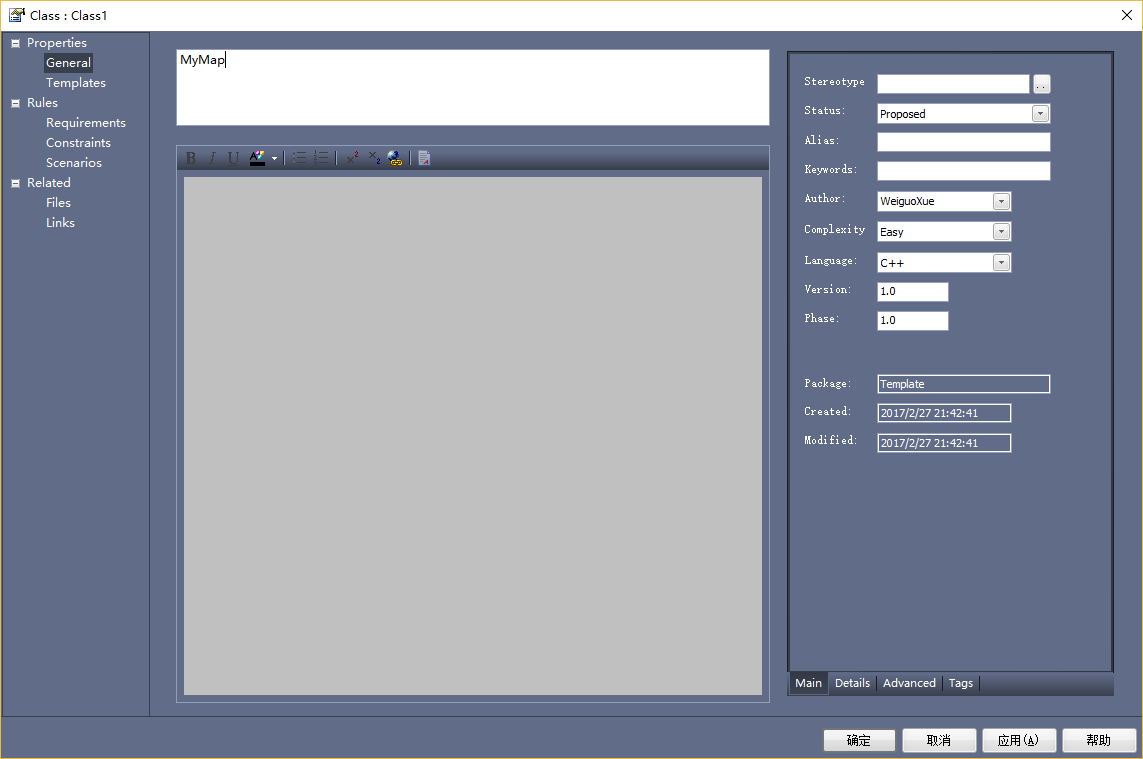Click the font color swatch
This screenshot has height=759, width=1143.
(x=258, y=158)
